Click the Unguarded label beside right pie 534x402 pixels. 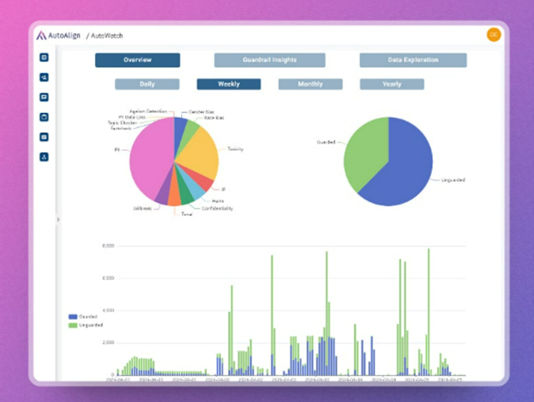(453, 180)
